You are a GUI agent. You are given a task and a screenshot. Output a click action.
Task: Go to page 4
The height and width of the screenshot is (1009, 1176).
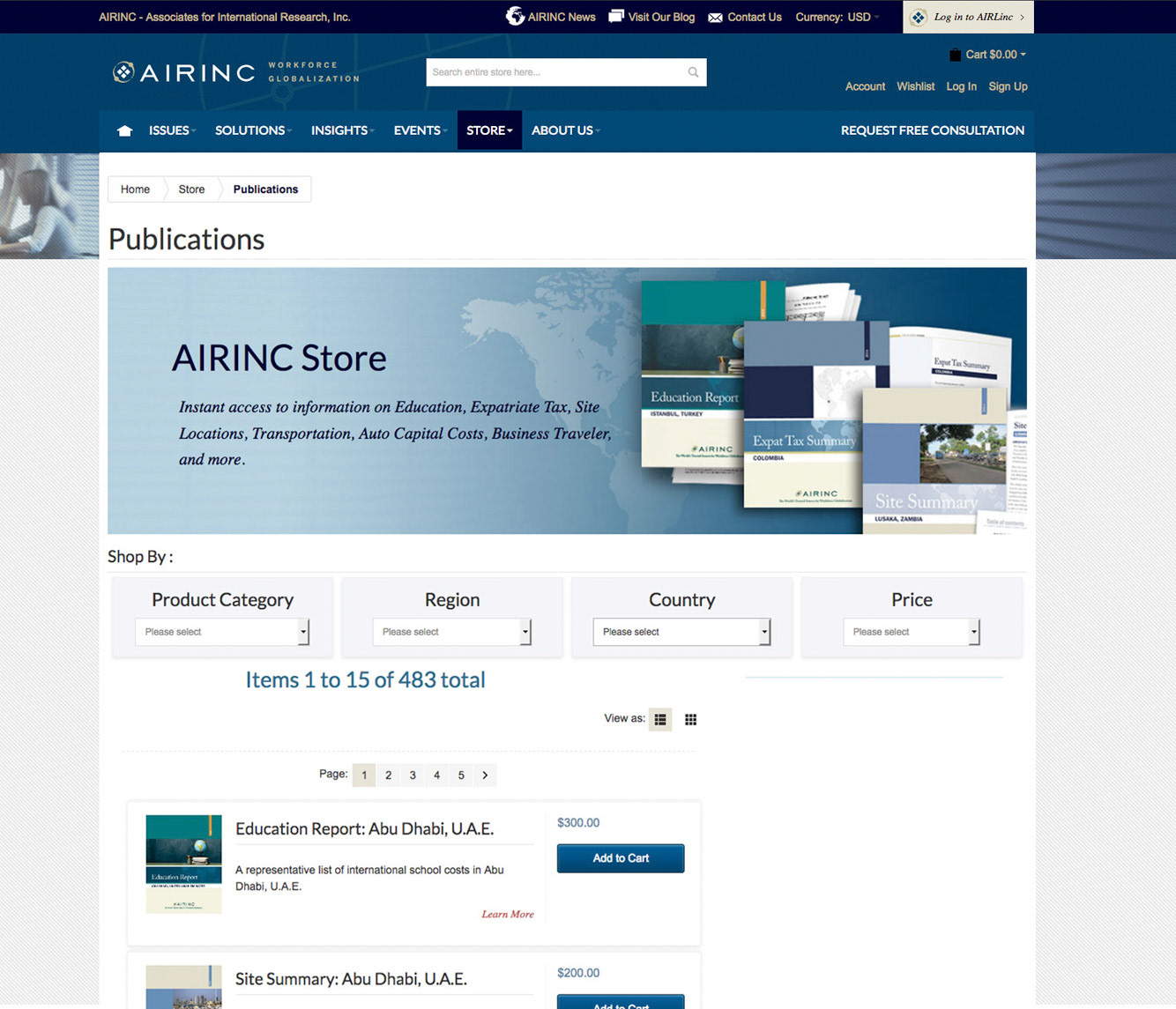436,775
